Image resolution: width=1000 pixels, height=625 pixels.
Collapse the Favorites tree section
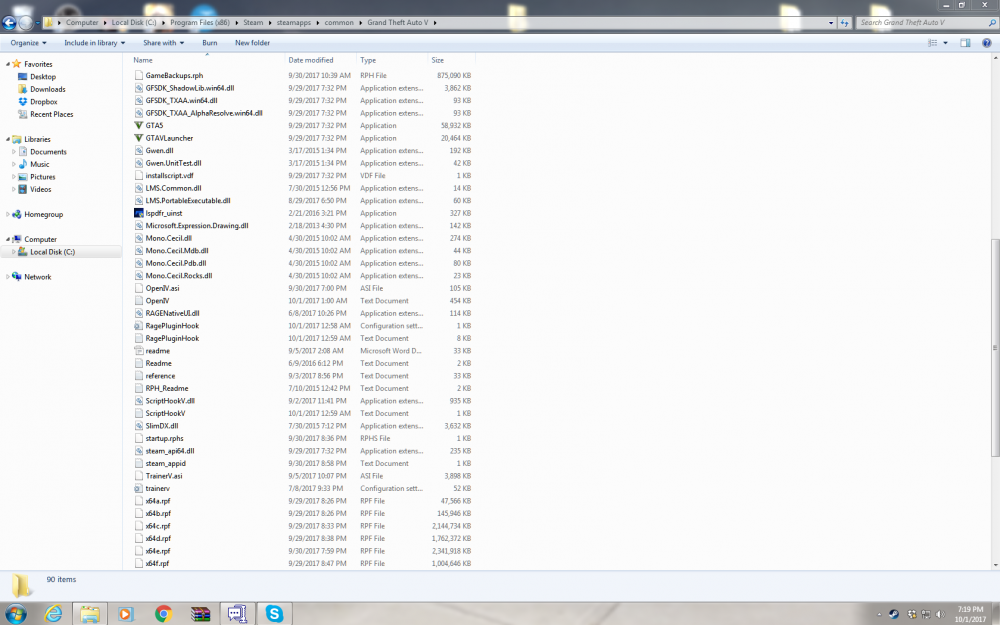[8, 64]
